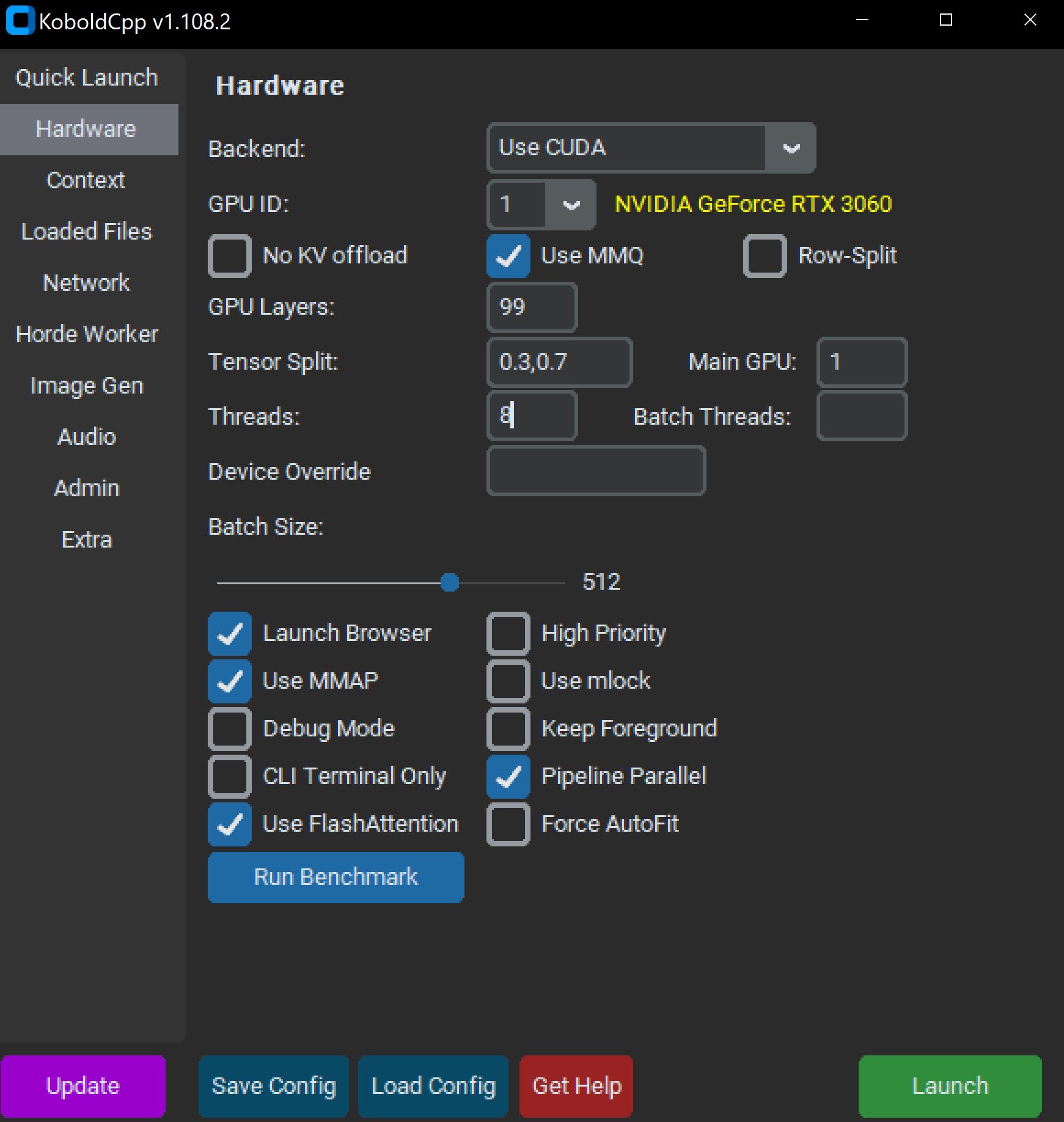Viewport: 1064px width, 1122px height.
Task: Open the Loaded Files tab
Action: pos(87,232)
